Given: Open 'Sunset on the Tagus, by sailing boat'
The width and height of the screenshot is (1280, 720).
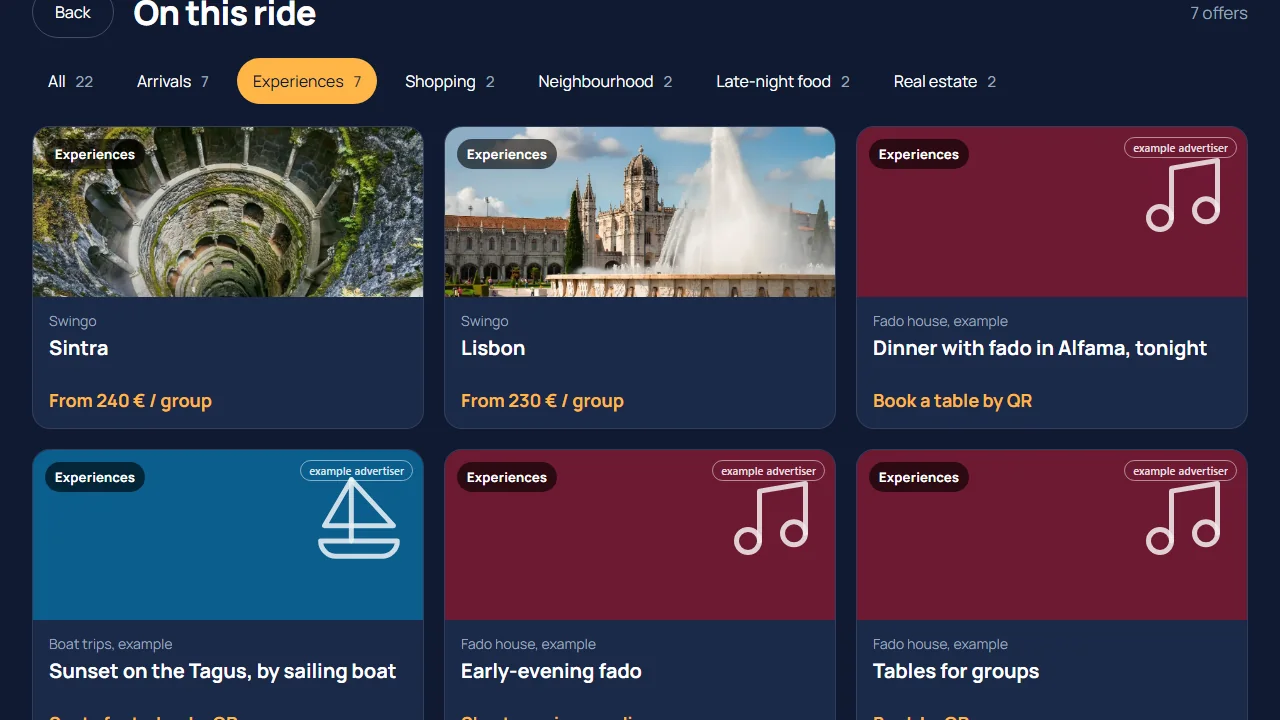Looking at the screenshot, I should (x=223, y=671).
